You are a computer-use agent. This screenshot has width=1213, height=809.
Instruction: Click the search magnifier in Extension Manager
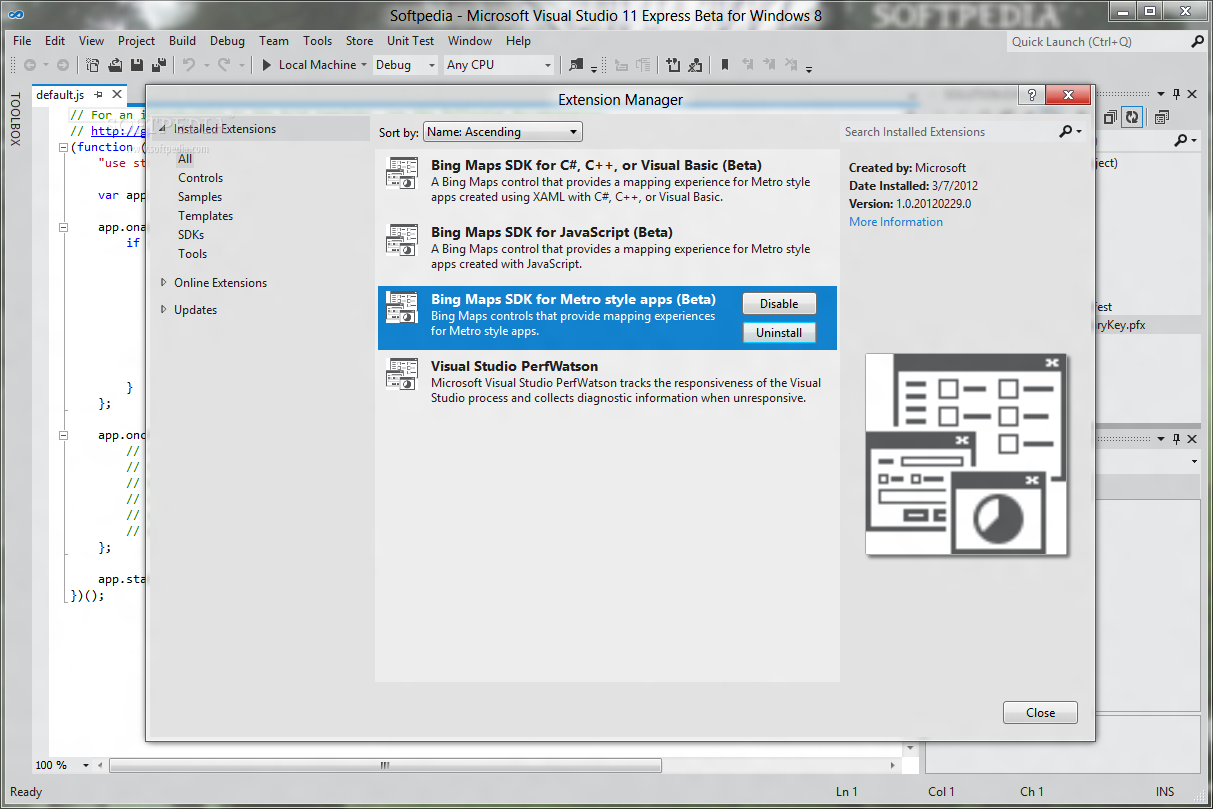[x=1067, y=131]
